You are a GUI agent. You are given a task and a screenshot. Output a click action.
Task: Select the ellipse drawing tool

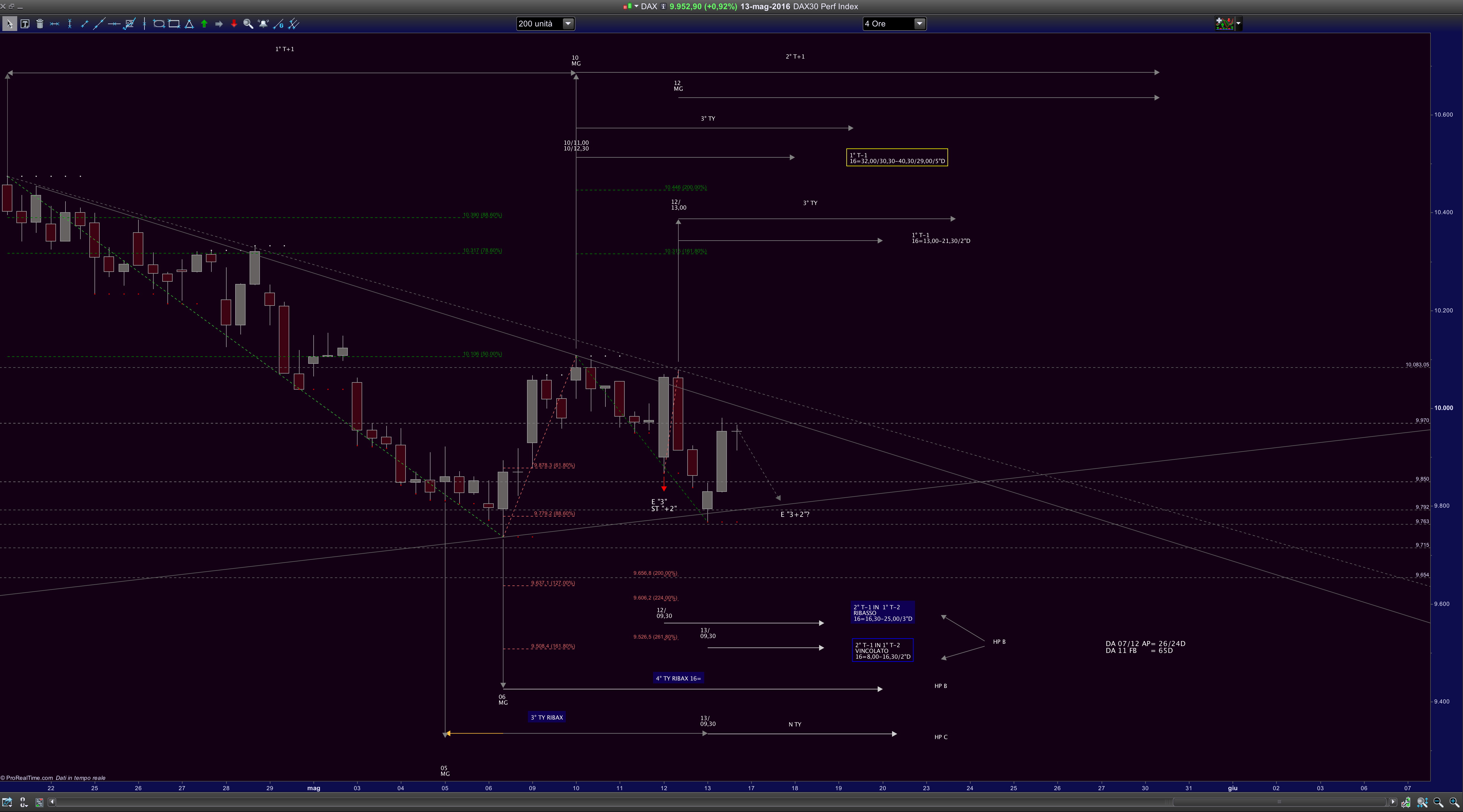159,24
